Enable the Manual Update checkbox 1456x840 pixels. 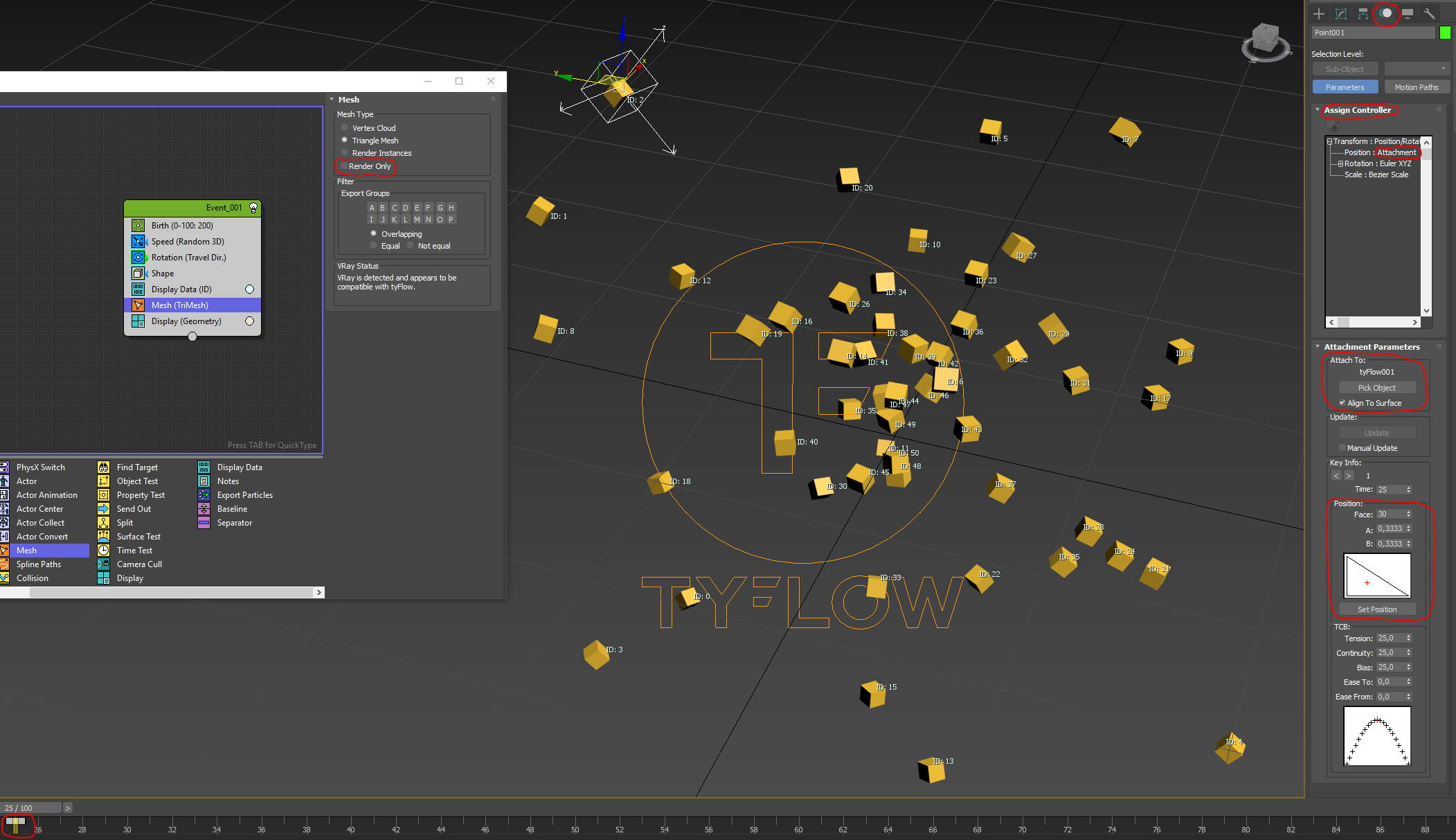[1342, 448]
